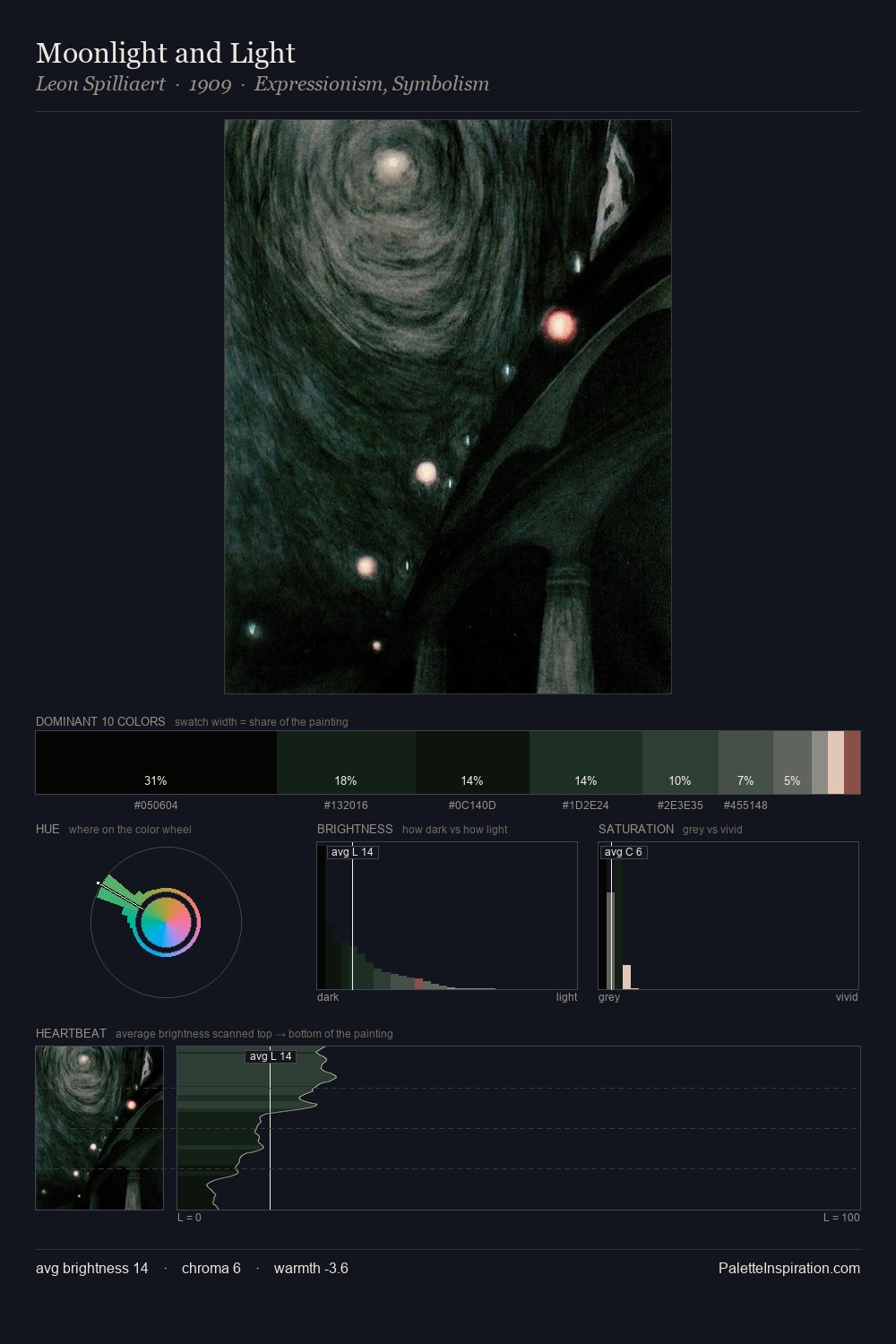This screenshot has width=896, height=1344.
Task: Select the reddish-brown swatch at end
Action: coord(852,762)
